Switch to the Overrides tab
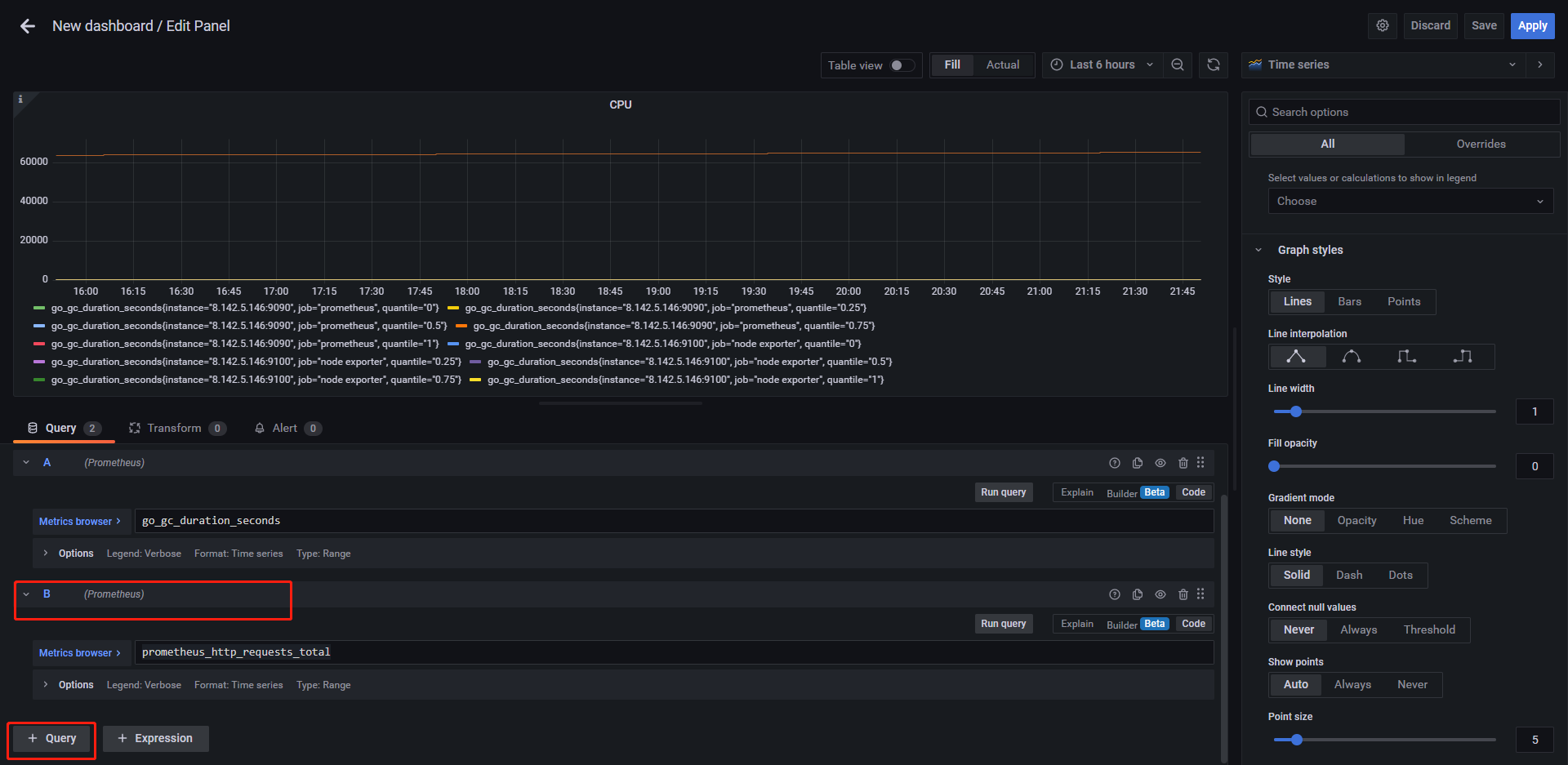Image resolution: width=1568 pixels, height=765 pixels. [x=1481, y=144]
